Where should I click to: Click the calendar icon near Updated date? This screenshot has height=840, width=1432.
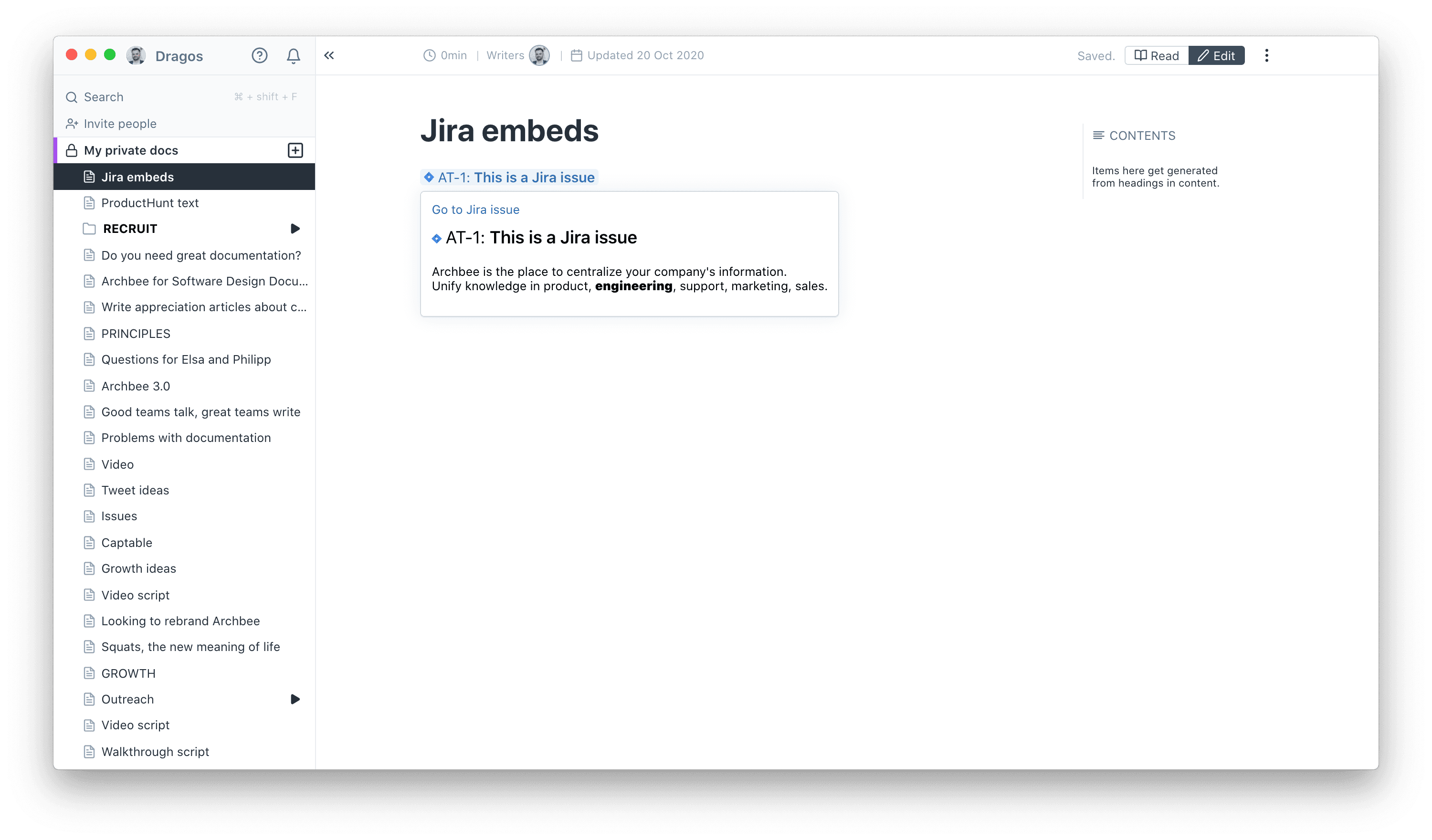(576, 56)
